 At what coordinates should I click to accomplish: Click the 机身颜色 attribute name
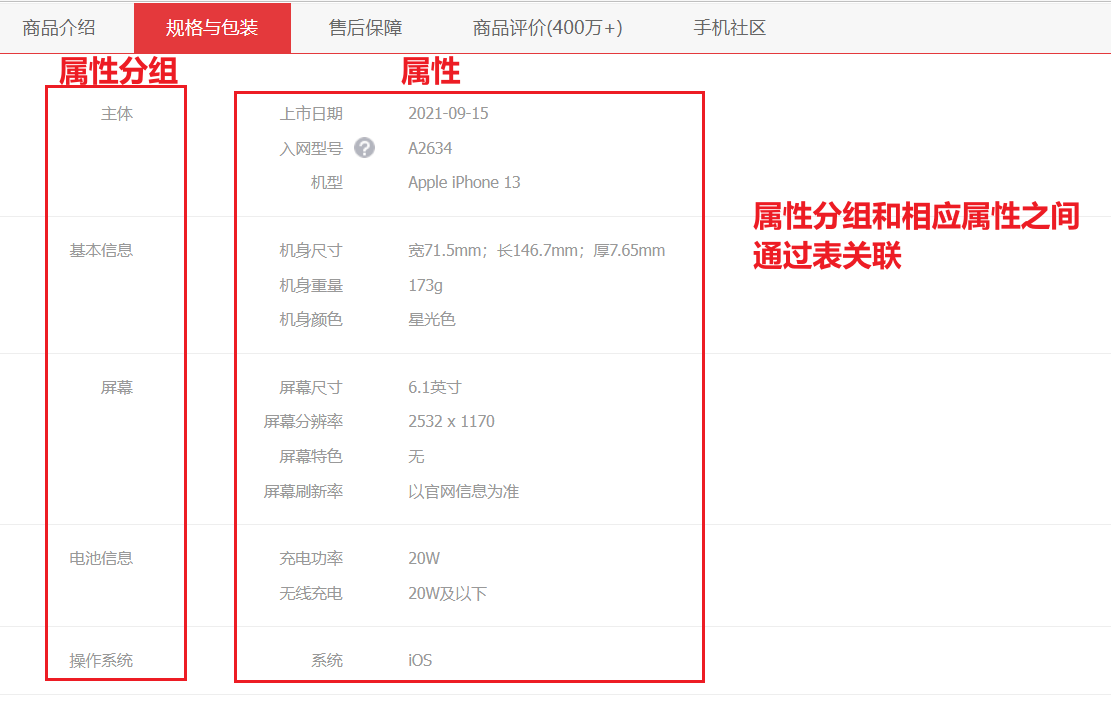click(x=311, y=319)
